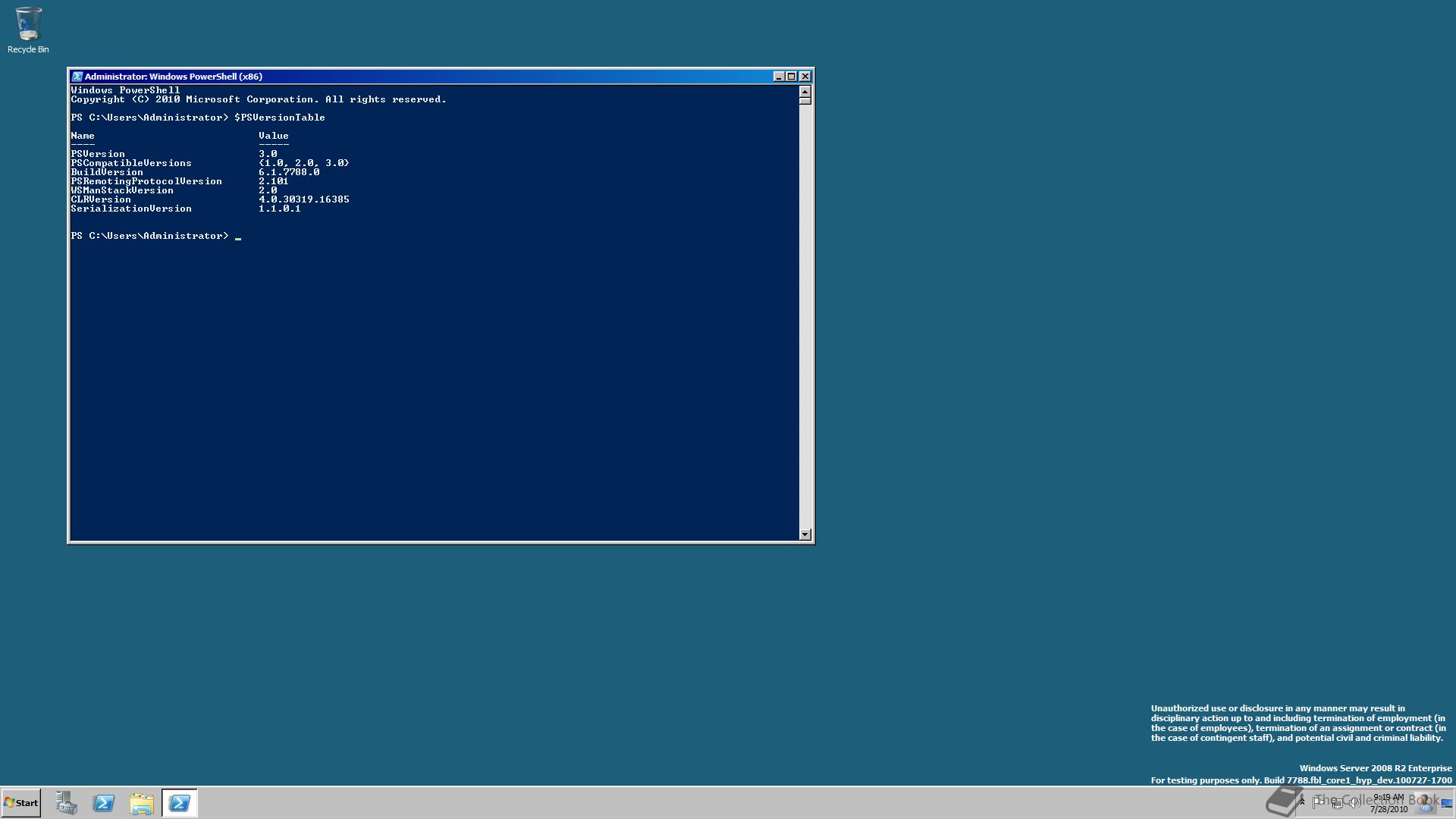The height and width of the screenshot is (819, 1456).
Task: Click the PSCompatibleVersions row name
Action: pos(131,163)
